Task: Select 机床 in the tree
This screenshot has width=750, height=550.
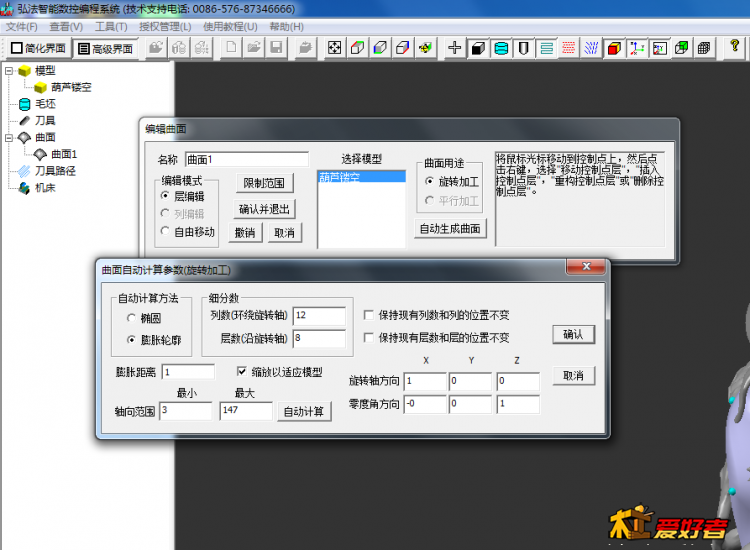Action: click(45, 187)
